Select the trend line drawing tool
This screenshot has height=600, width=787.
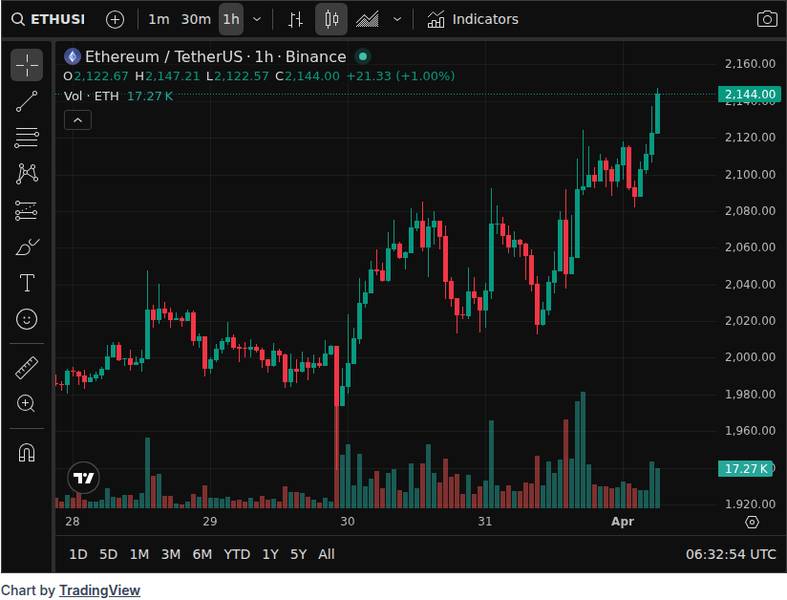coord(27,101)
